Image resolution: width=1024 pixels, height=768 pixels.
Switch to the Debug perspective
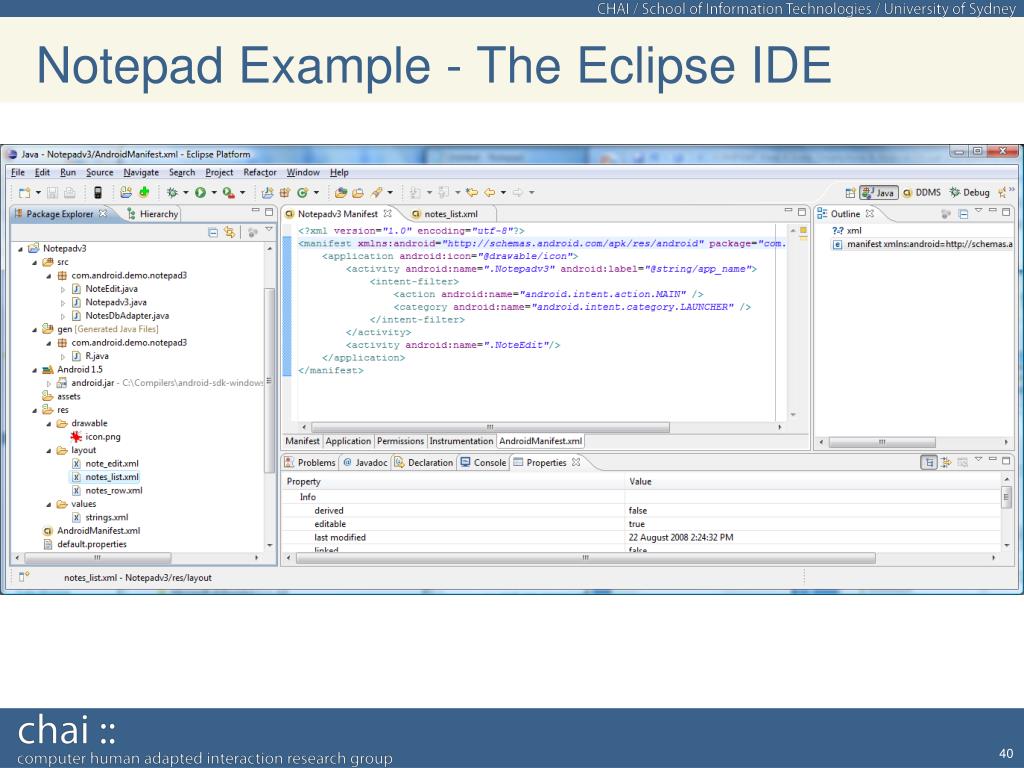point(969,193)
